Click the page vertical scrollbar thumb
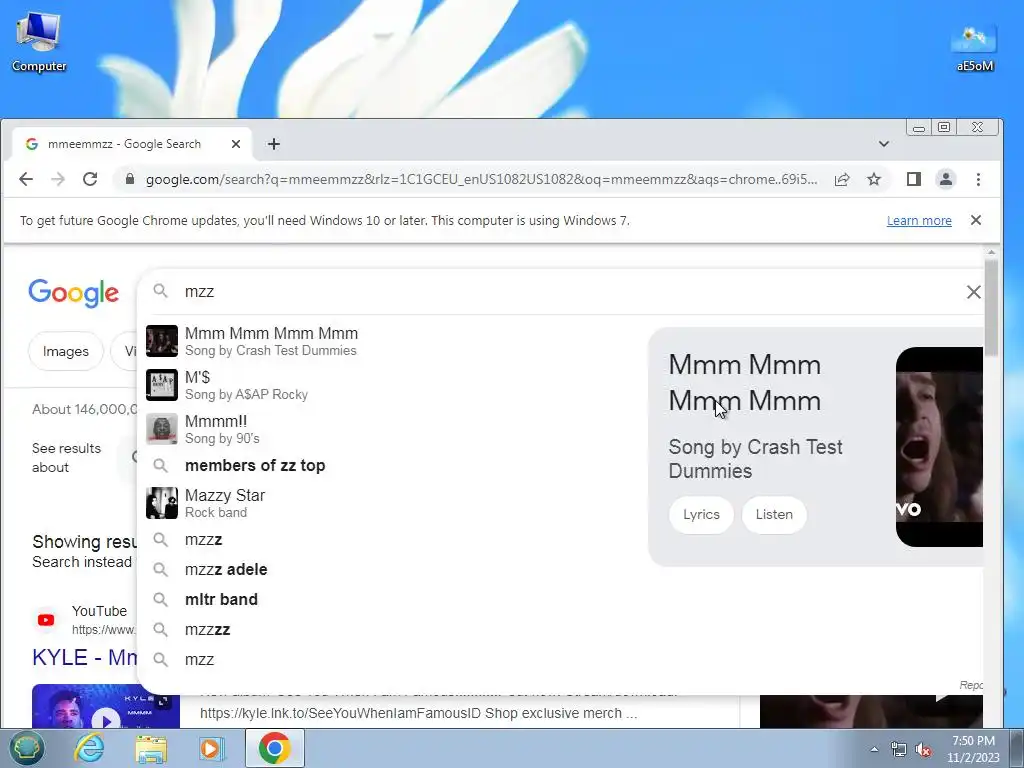Image resolution: width=1024 pixels, height=768 pixels. pyautogui.click(x=991, y=307)
